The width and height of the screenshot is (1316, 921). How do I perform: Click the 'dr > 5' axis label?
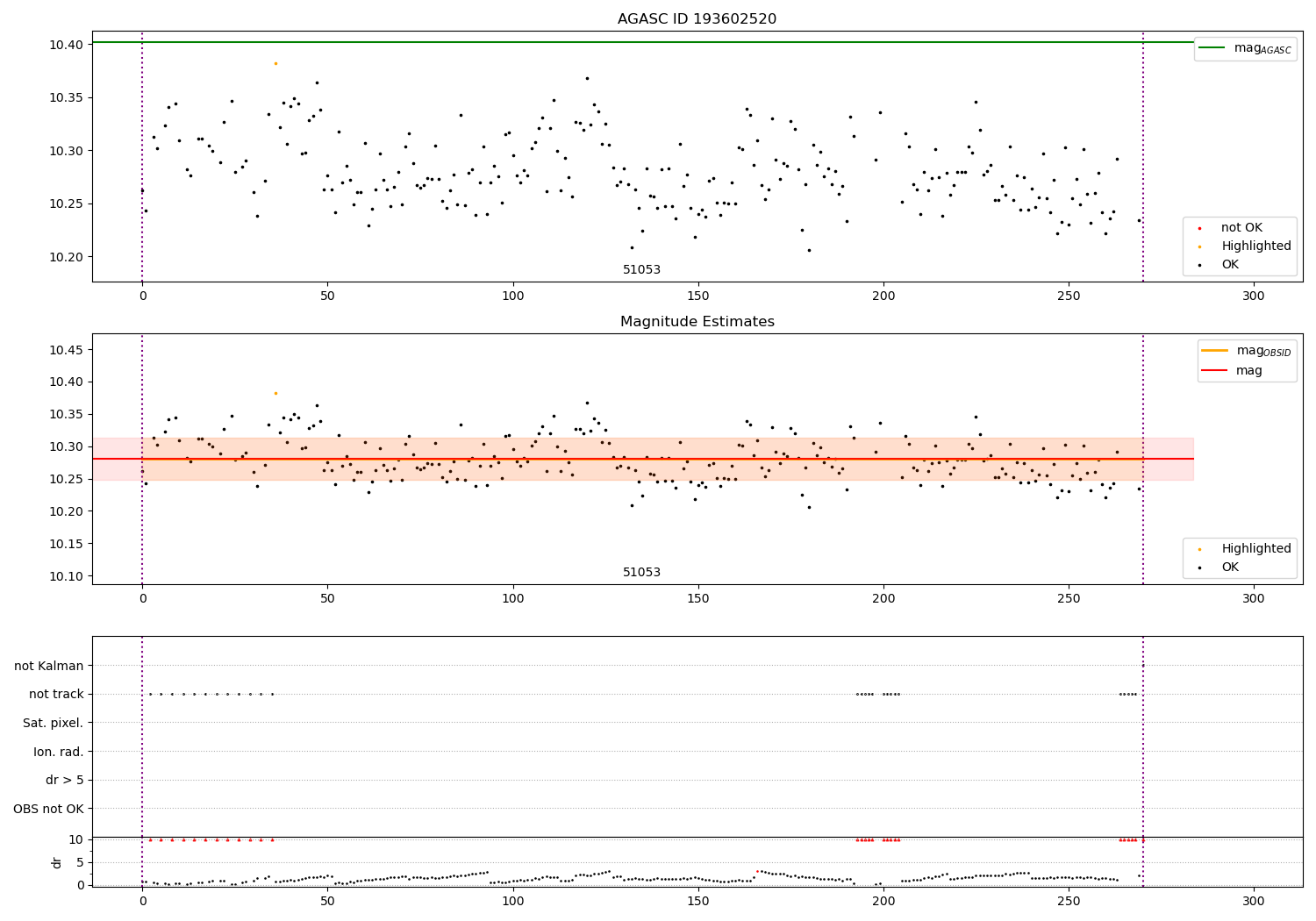coord(65,781)
